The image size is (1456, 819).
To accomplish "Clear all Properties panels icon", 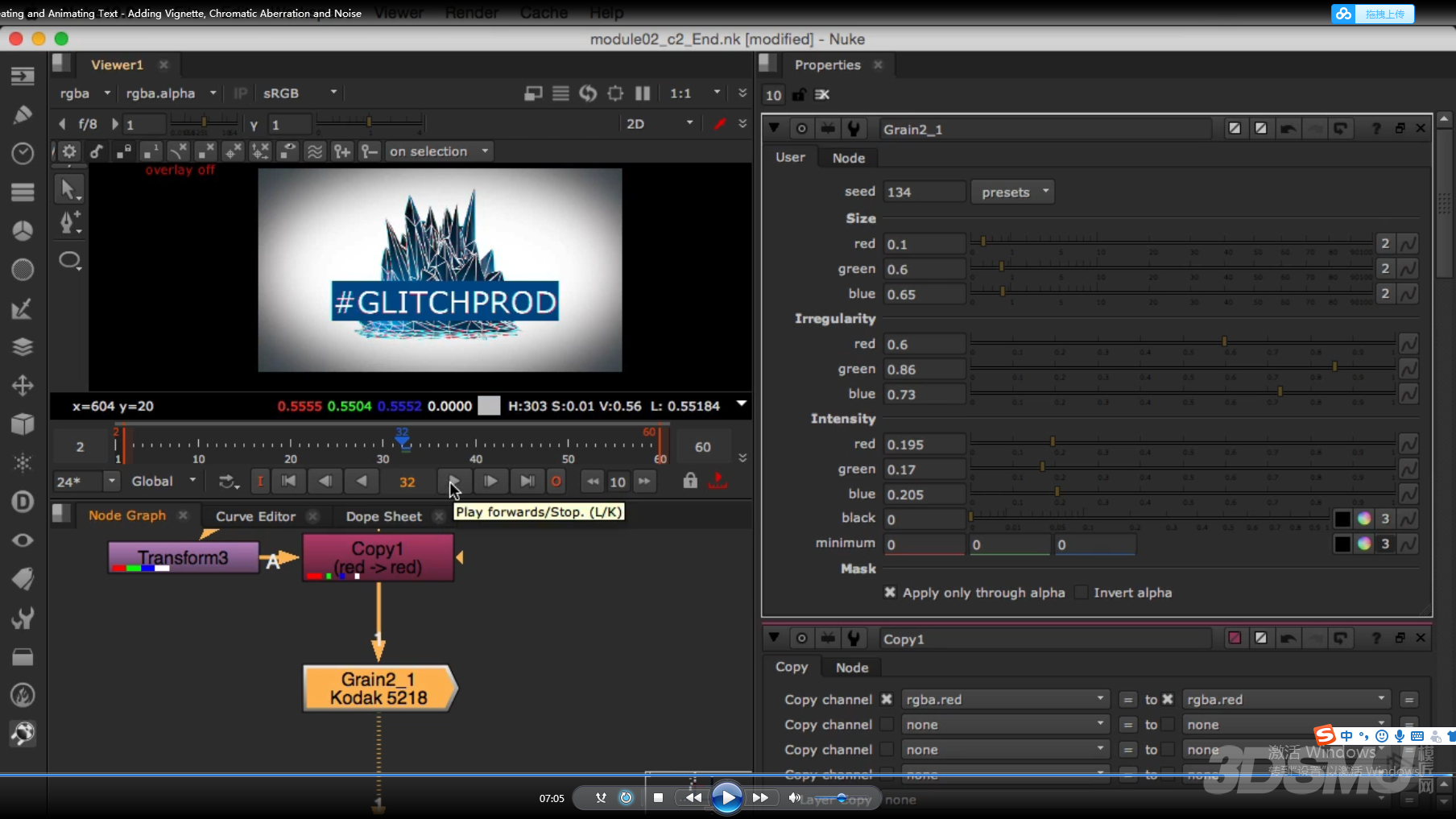I will pyautogui.click(x=822, y=95).
